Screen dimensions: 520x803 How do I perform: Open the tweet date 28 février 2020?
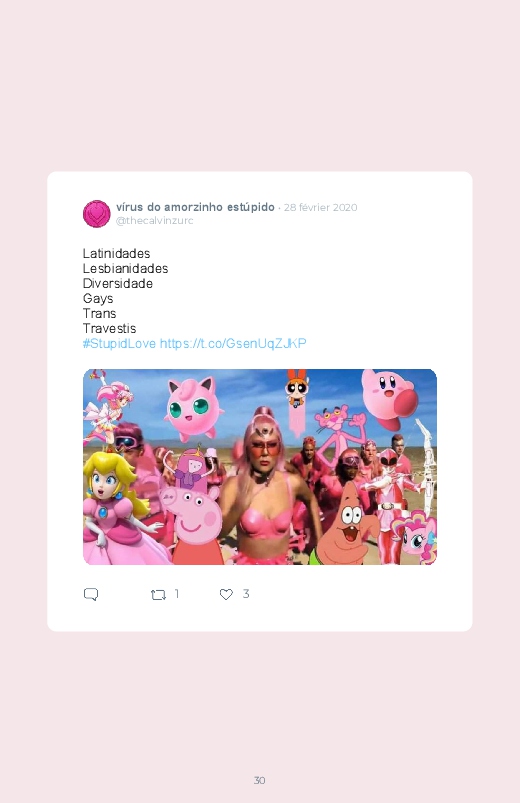[321, 207]
